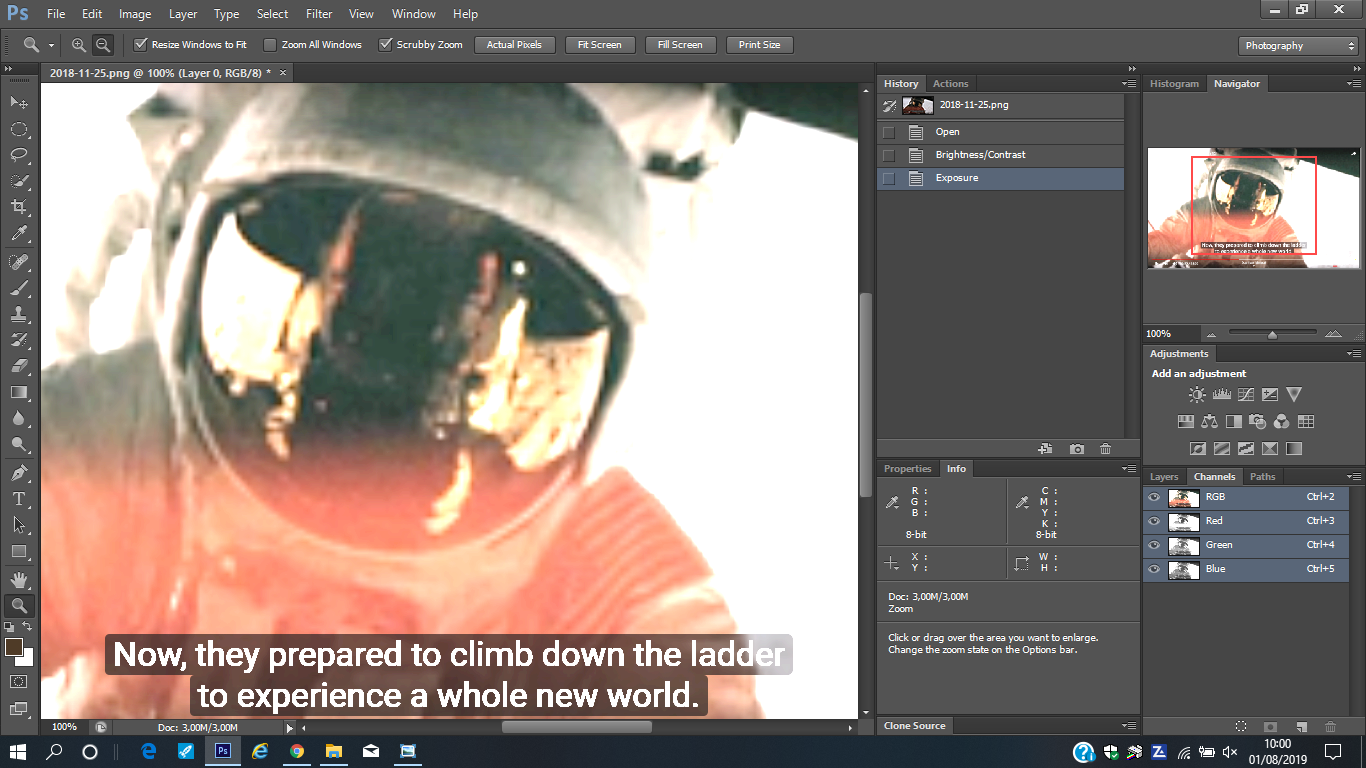Uncheck Resize Windows to Fit
Viewport: 1366px width, 768px height.
(x=141, y=45)
